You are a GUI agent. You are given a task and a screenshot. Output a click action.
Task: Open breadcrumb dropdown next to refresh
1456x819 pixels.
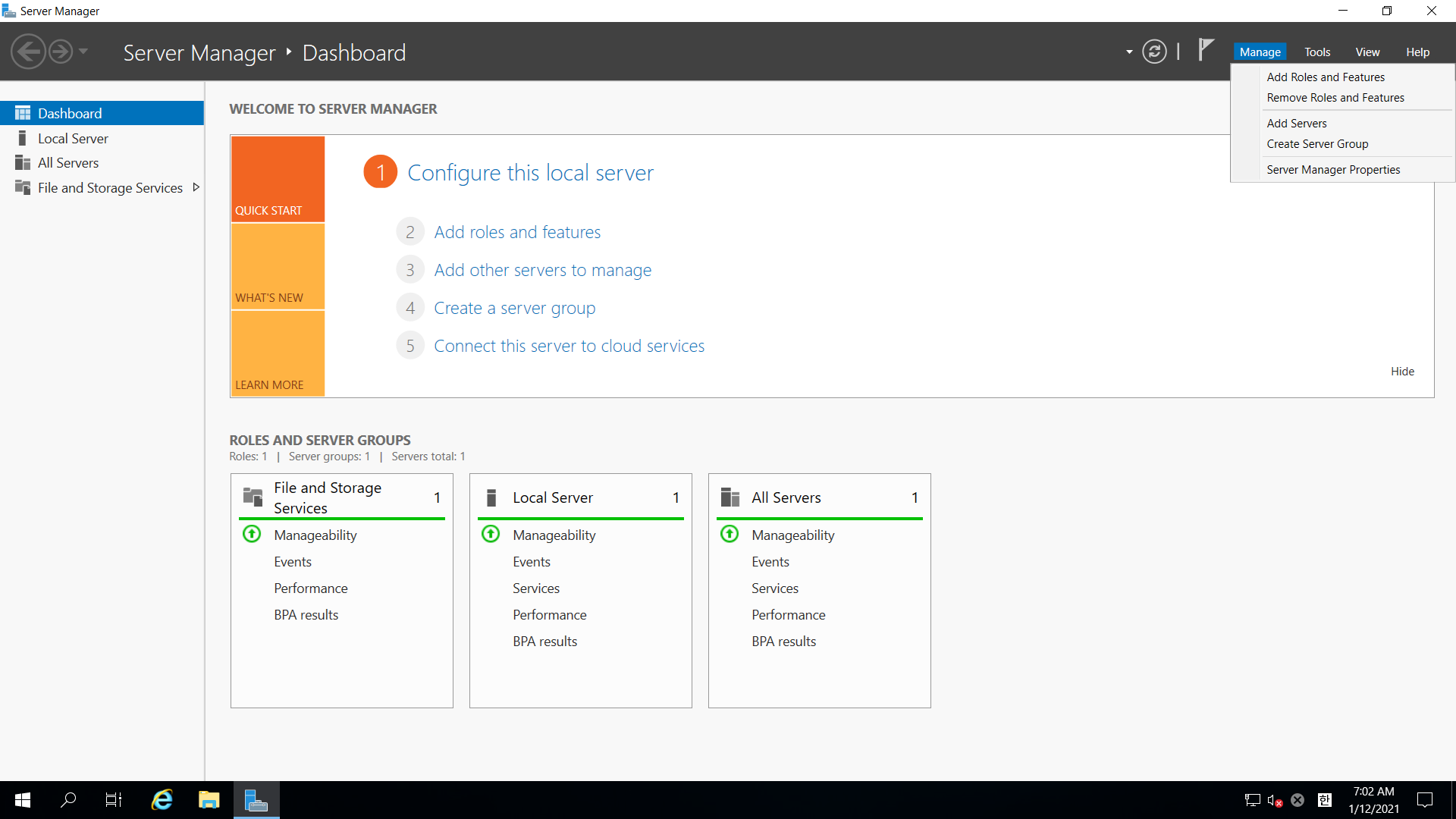[1129, 52]
